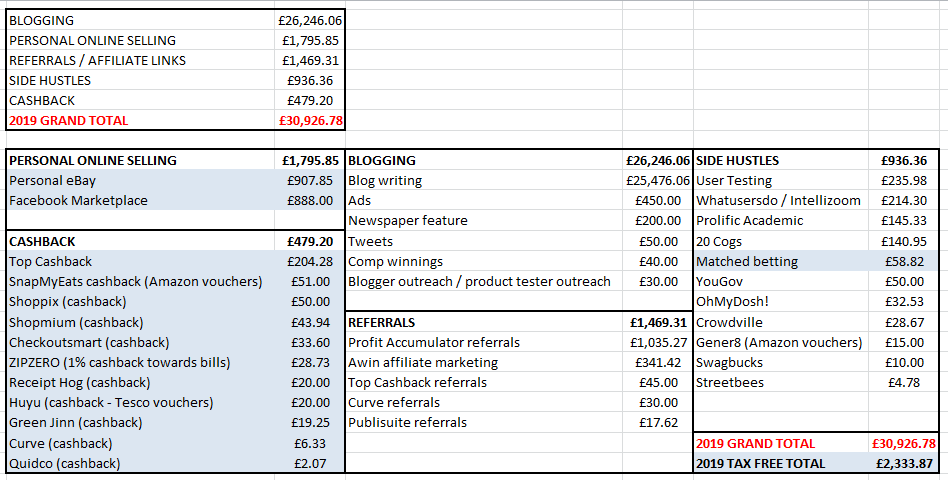
Task: Select the summary REFERRALS / AFFILIATE LINKS cell
Action: [140, 60]
